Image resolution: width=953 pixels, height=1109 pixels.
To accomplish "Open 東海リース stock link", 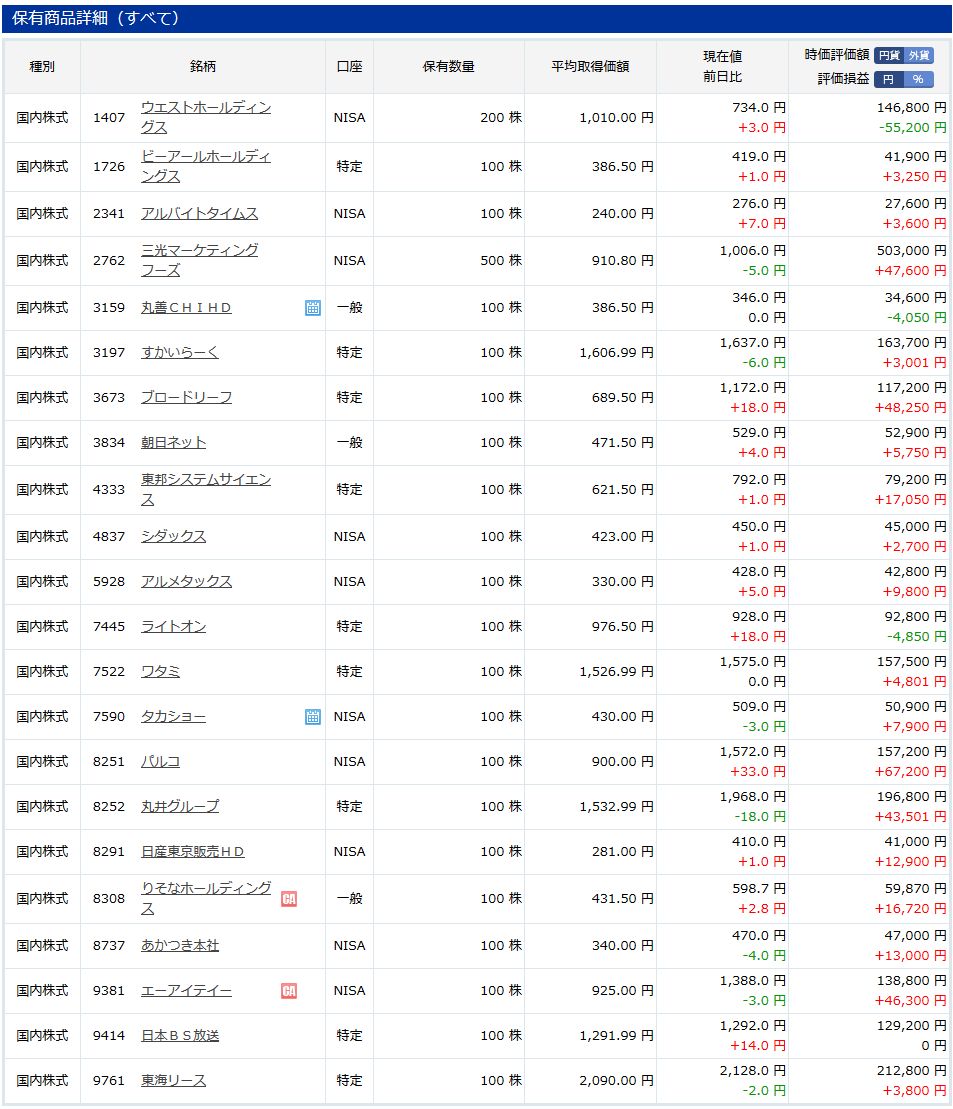I will click(173, 1081).
